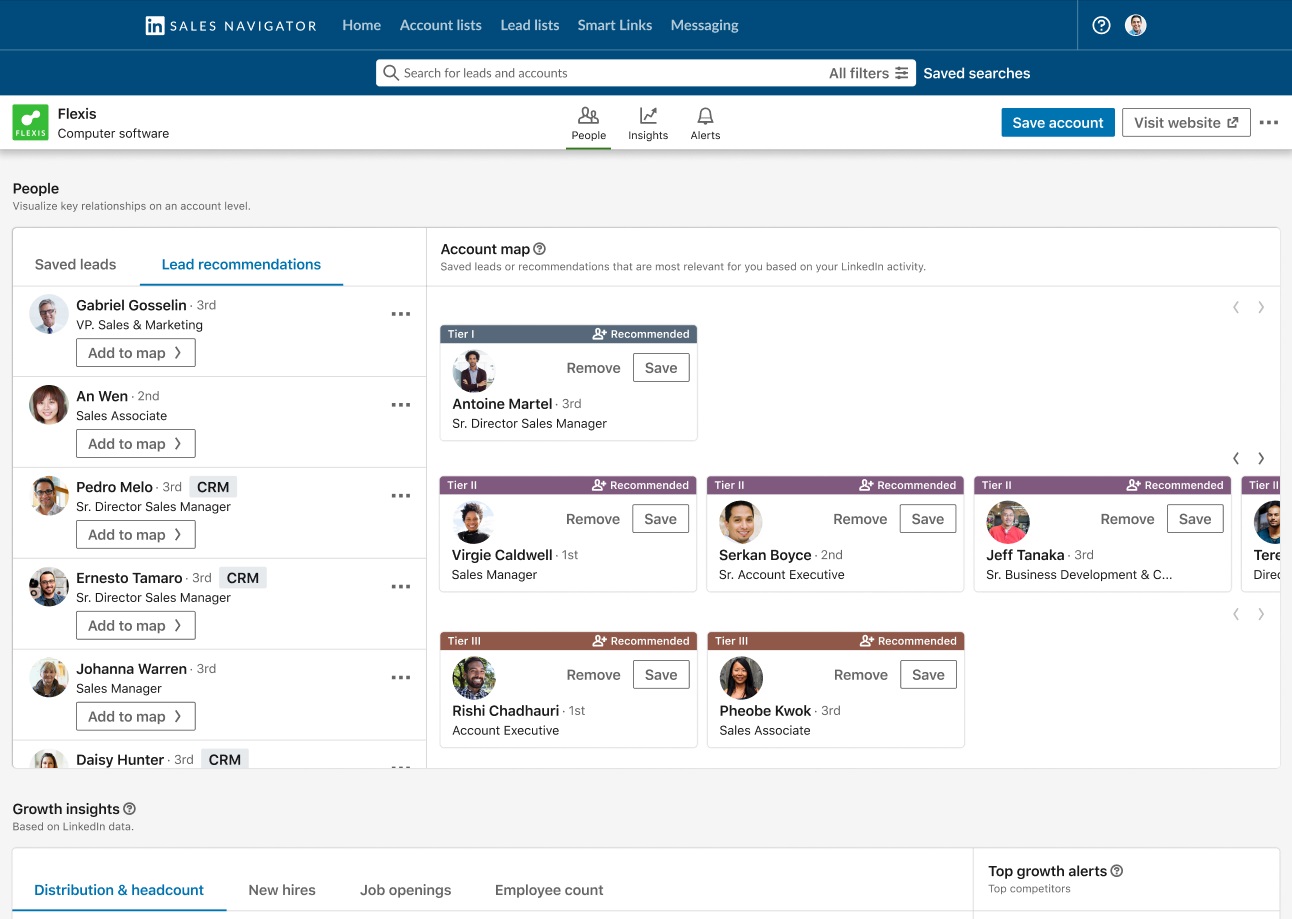Click Visit website button
Image resolution: width=1292 pixels, height=919 pixels.
pos(1186,123)
